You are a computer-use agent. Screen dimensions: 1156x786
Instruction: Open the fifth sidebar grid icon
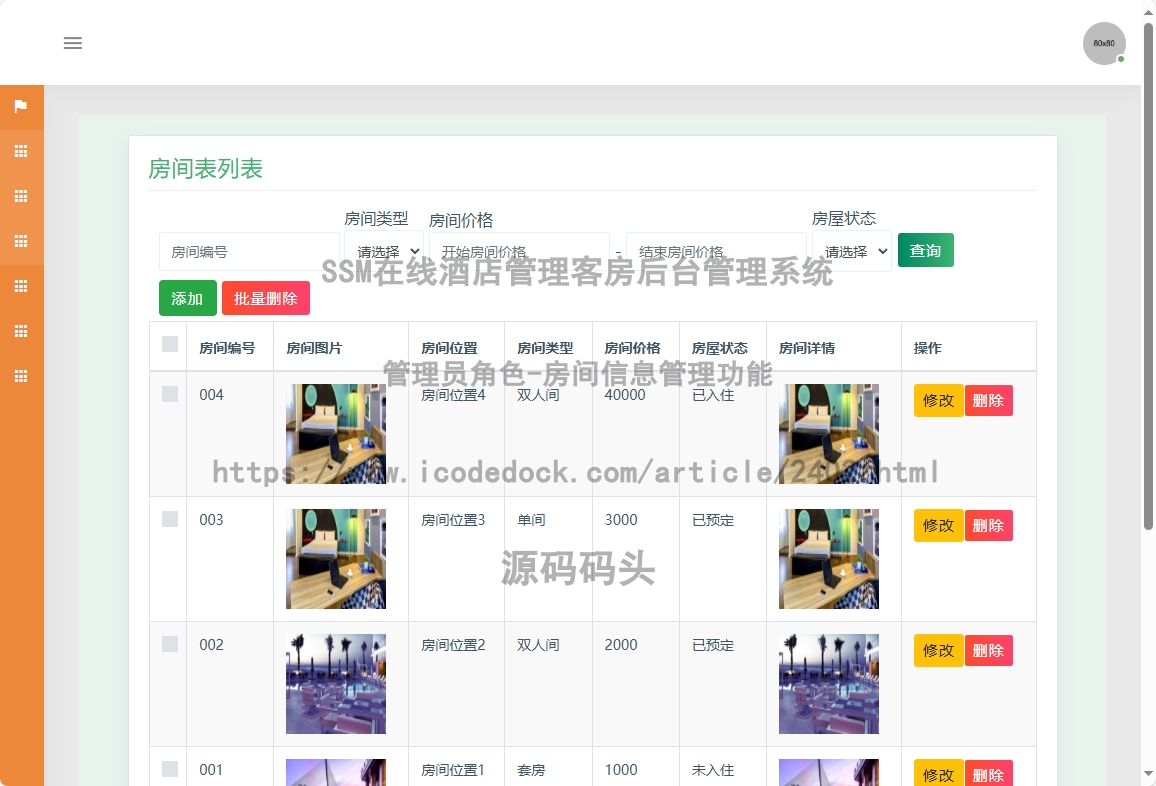coord(21,331)
